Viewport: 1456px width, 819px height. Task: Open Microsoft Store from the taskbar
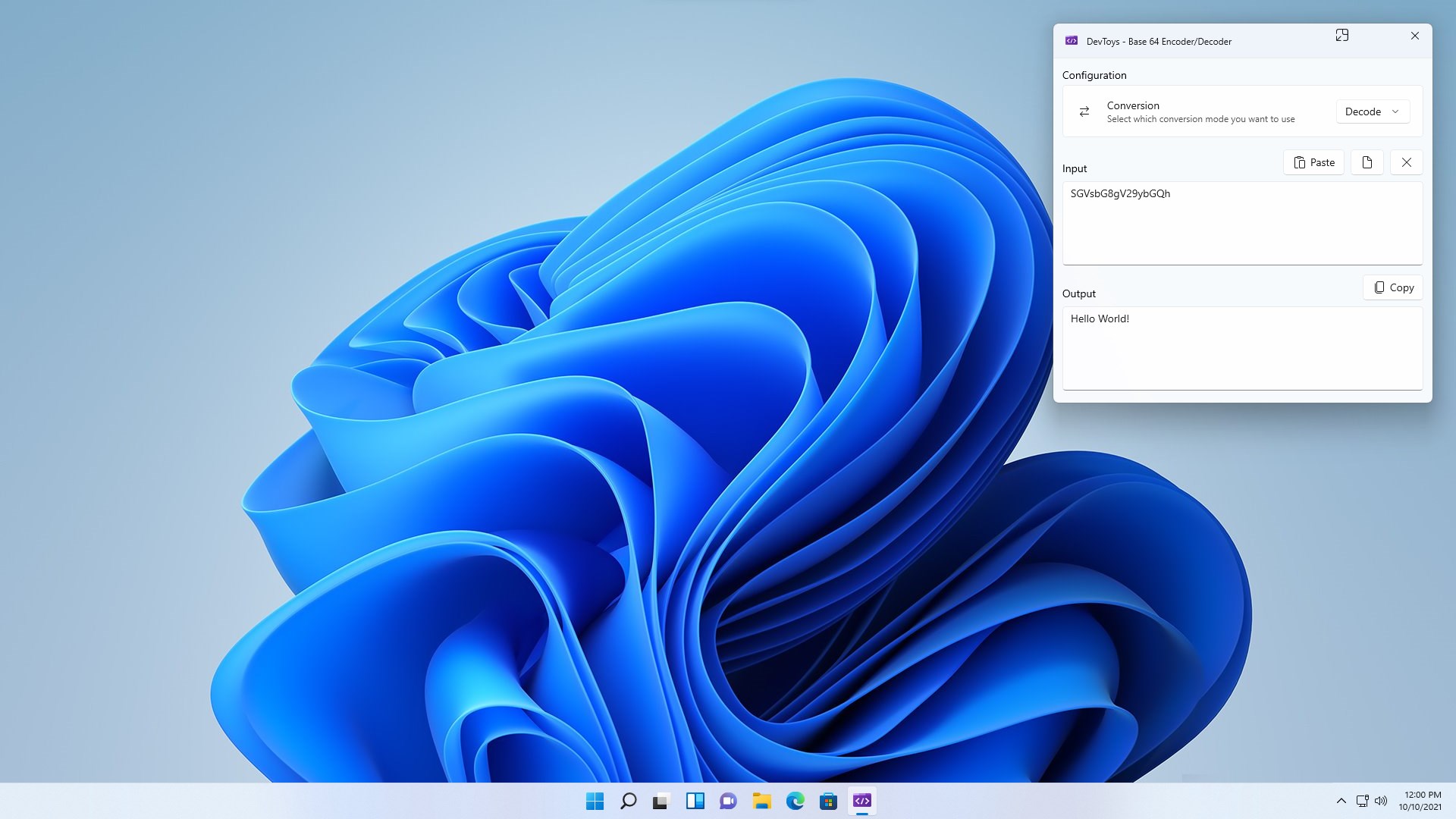click(828, 801)
